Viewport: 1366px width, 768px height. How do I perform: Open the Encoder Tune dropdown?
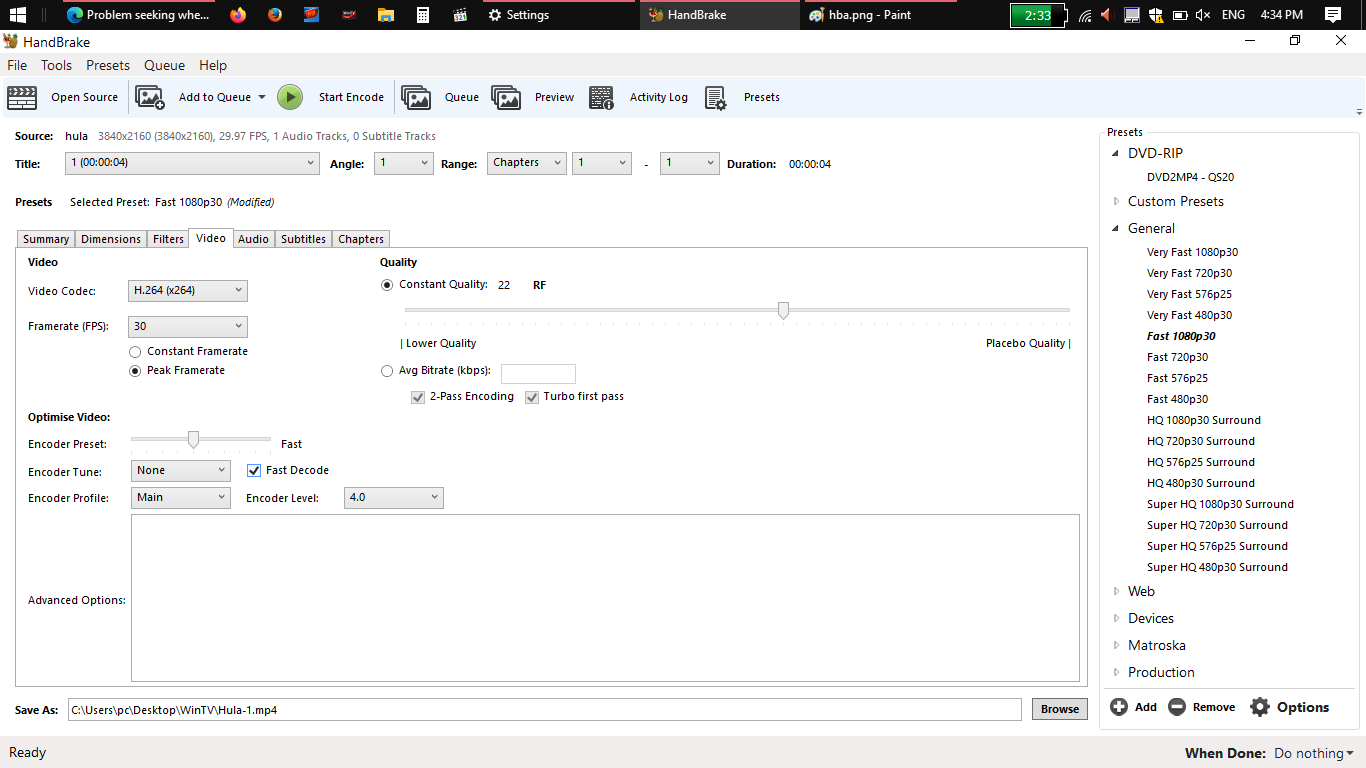pyautogui.click(x=181, y=471)
